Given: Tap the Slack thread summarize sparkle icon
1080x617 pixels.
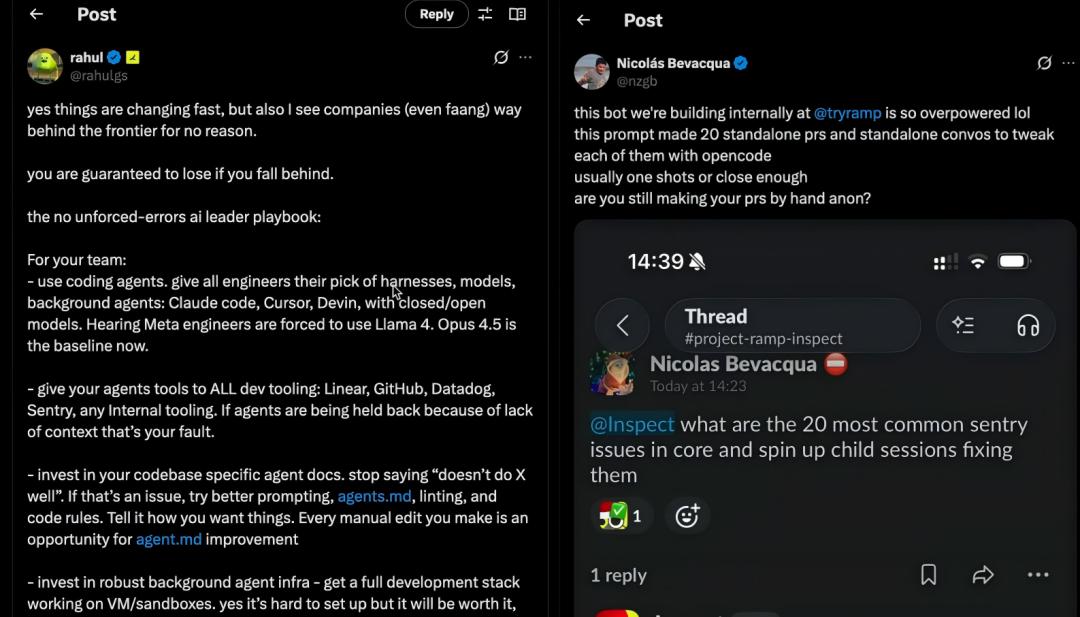Looking at the screenshot, I should [x=963, y=325].
